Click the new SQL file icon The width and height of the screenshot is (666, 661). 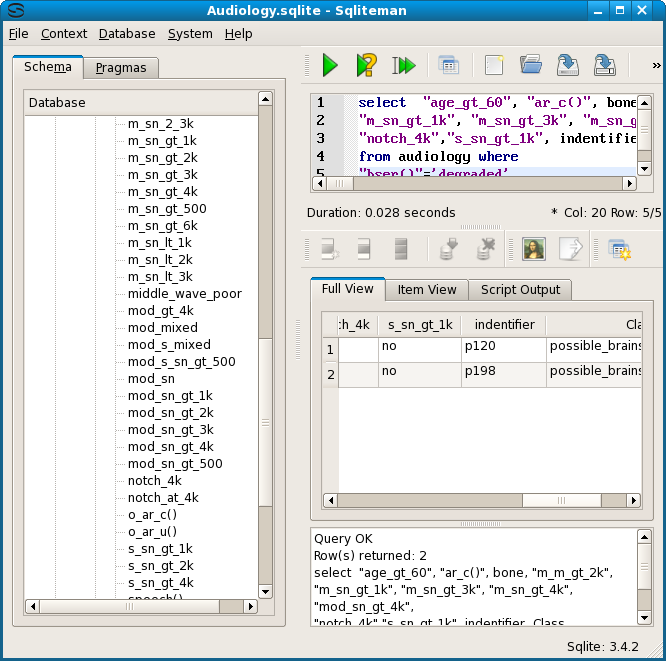(x=493, y=66)
